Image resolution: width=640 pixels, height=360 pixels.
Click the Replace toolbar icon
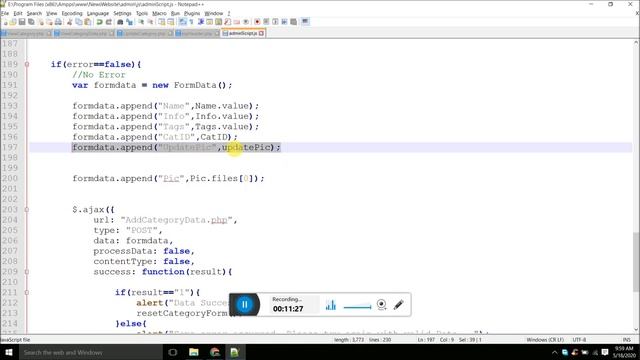[129, 22]
